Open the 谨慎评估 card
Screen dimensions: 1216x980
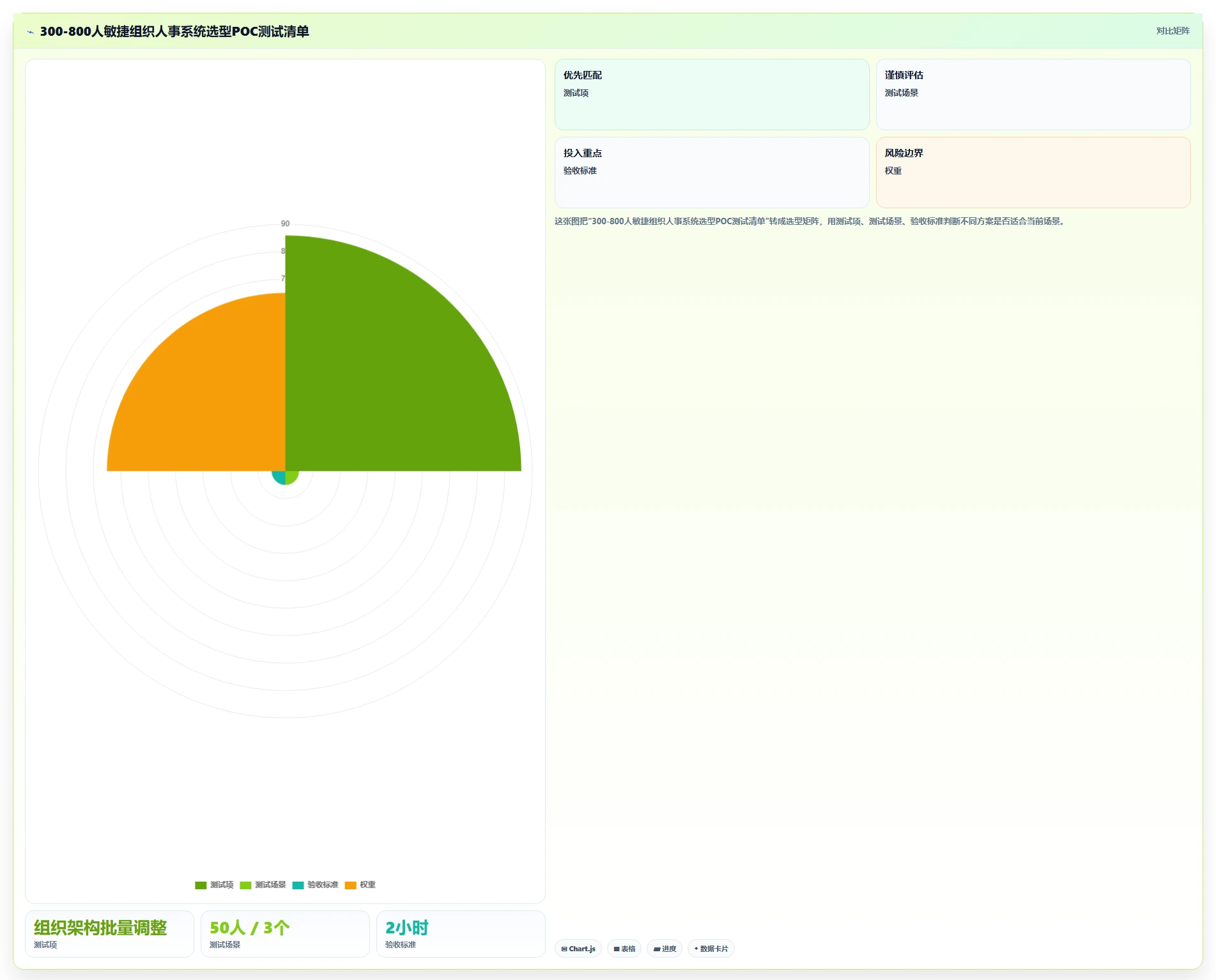[x=1033, y=95]
